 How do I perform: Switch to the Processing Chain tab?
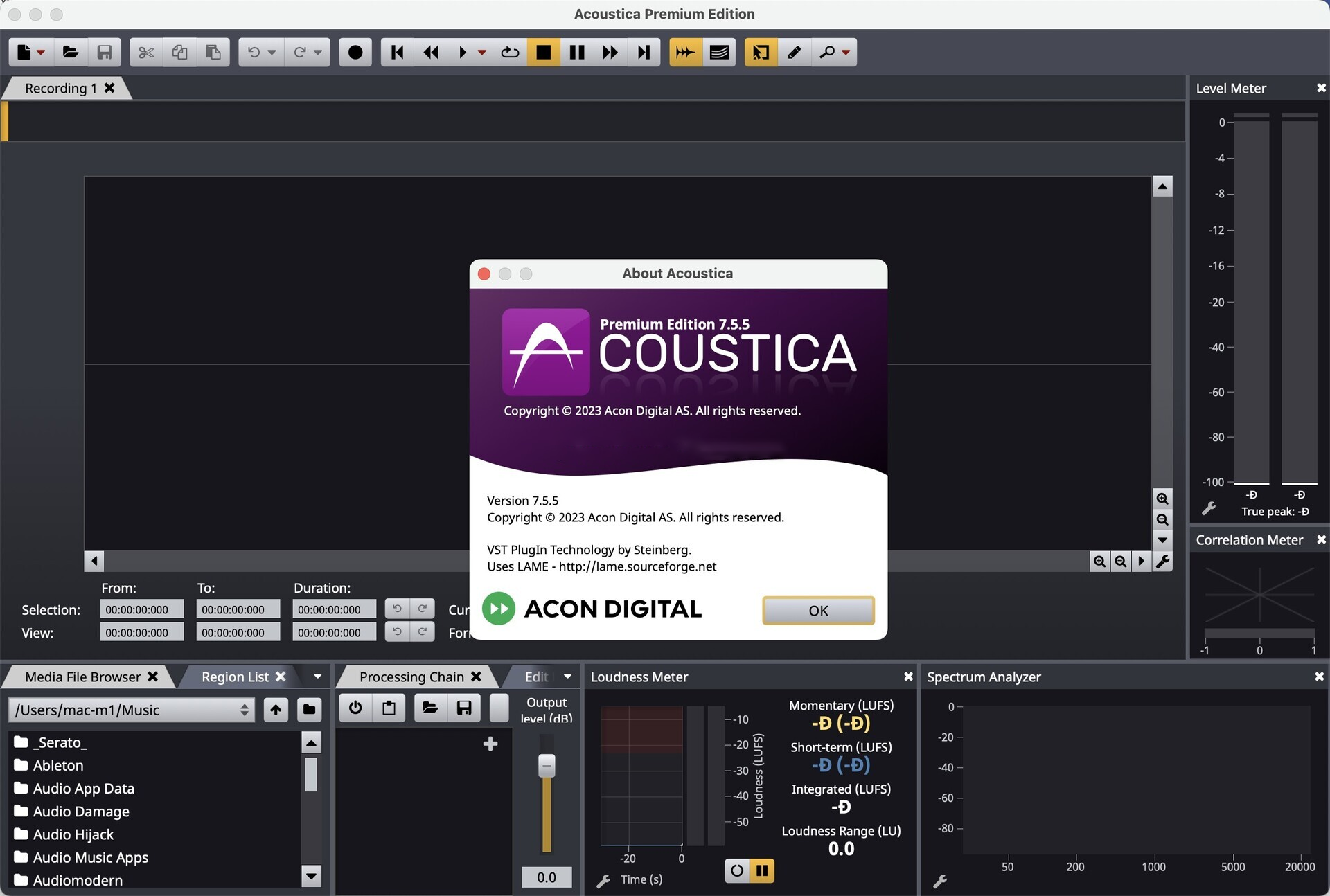tap(411, 677)
